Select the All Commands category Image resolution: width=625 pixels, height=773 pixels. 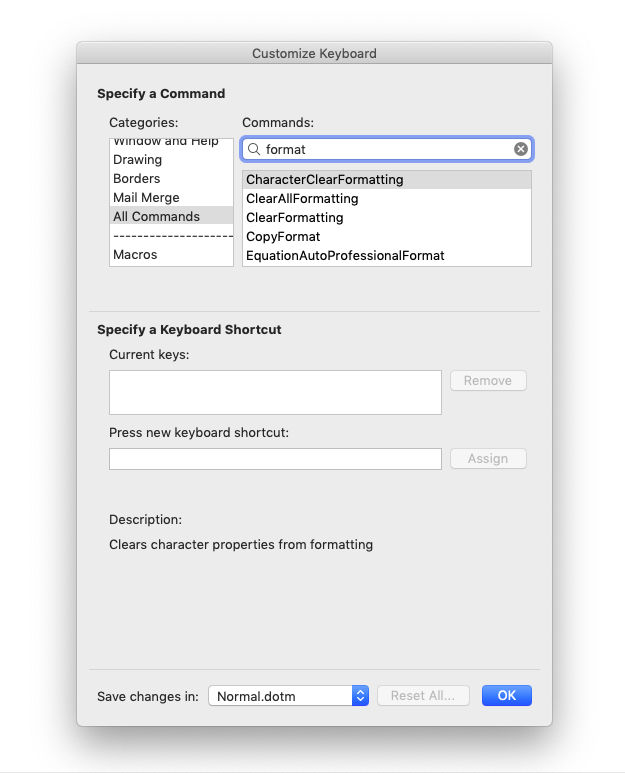coord(171,216)
